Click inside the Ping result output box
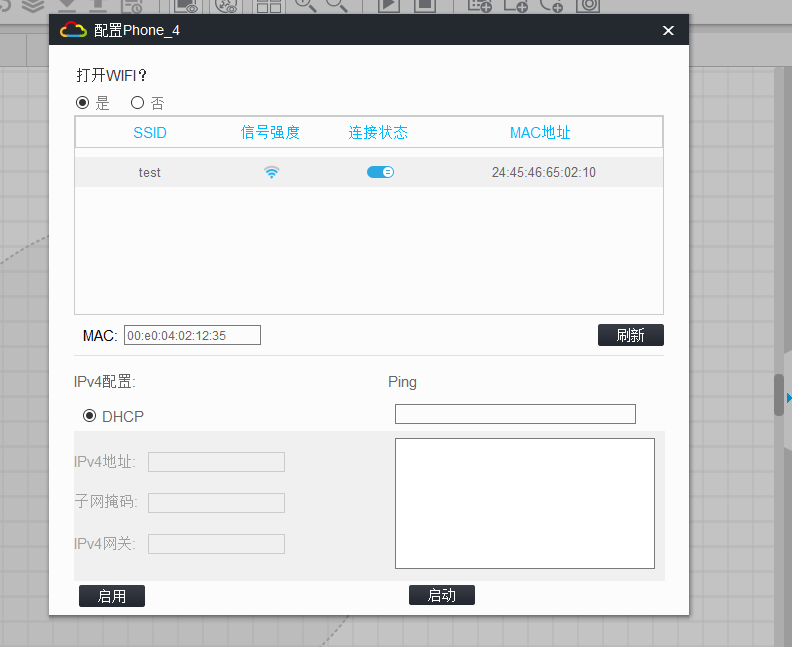The image size is (792, 647). 525,503
